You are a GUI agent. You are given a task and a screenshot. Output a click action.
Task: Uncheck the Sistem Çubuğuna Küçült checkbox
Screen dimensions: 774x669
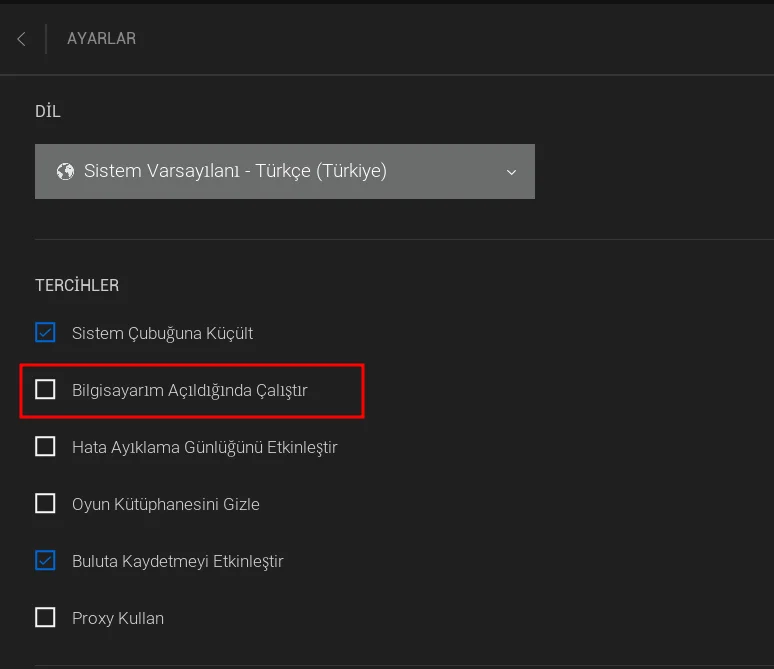[45, 332]
